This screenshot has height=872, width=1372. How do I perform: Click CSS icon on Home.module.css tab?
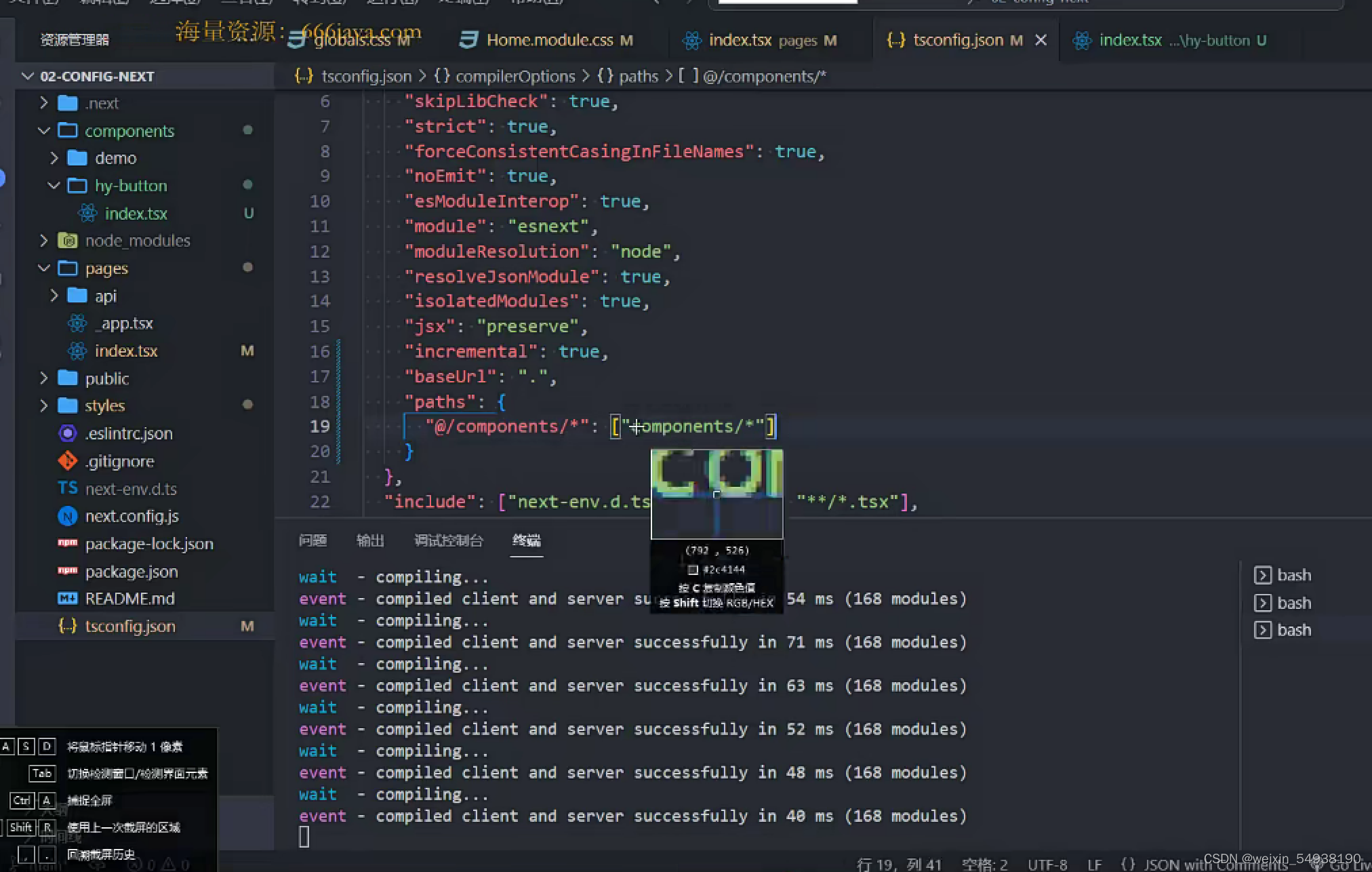[x=468, y=40]
